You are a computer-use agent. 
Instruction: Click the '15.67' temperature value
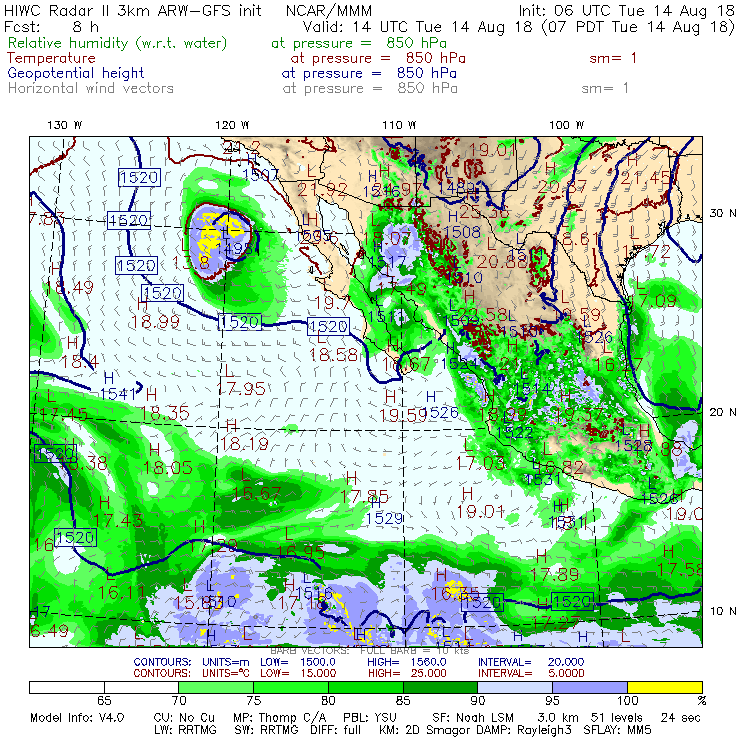(257, 494)
